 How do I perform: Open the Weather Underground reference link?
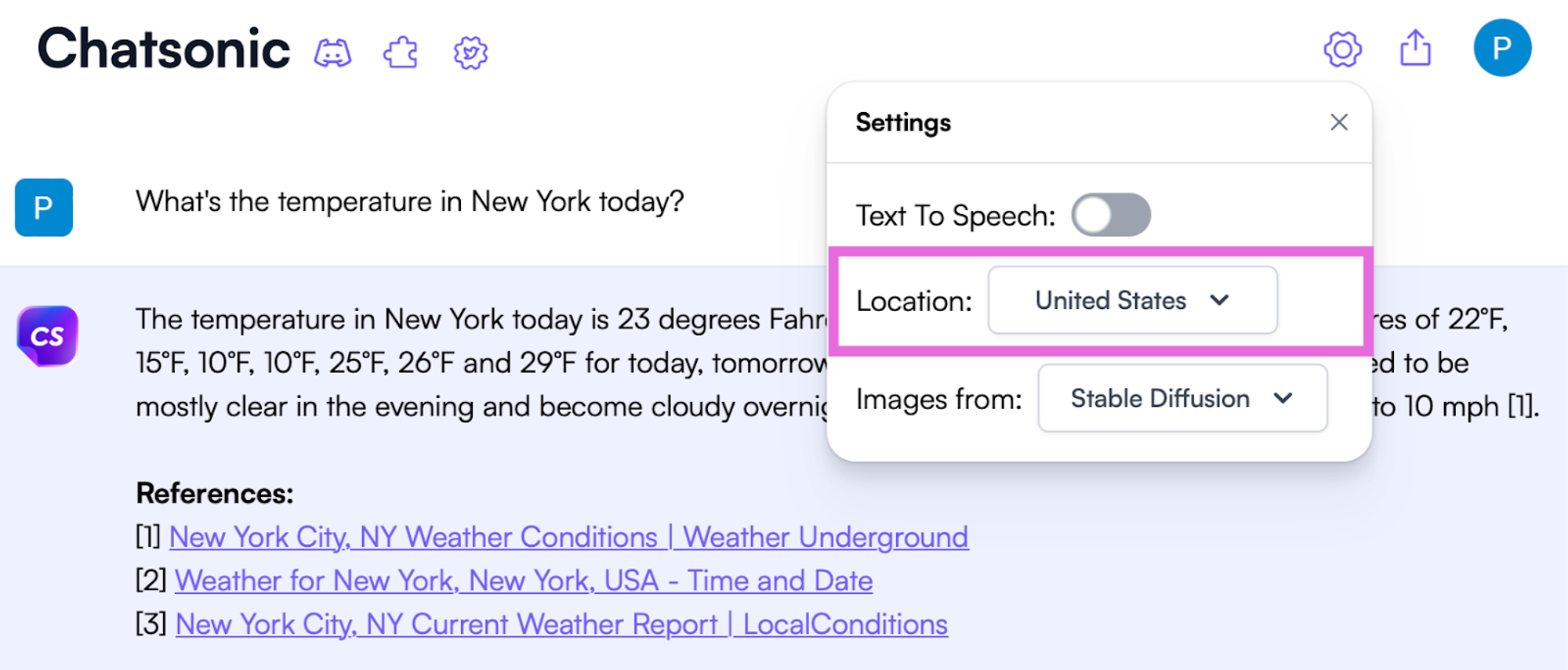[568, 538]
